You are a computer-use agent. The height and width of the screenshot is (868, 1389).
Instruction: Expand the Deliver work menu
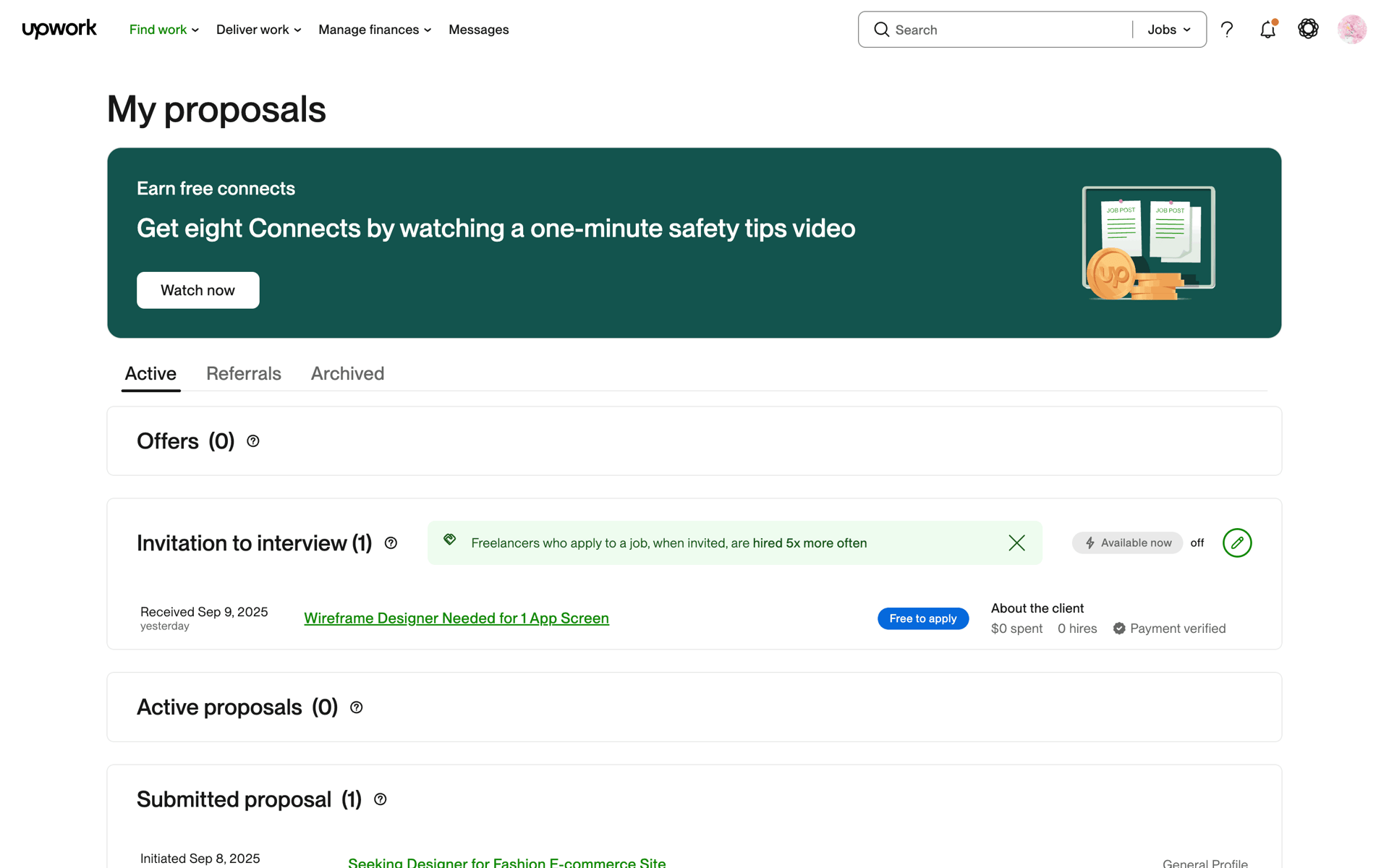click(x=259, y=30)
